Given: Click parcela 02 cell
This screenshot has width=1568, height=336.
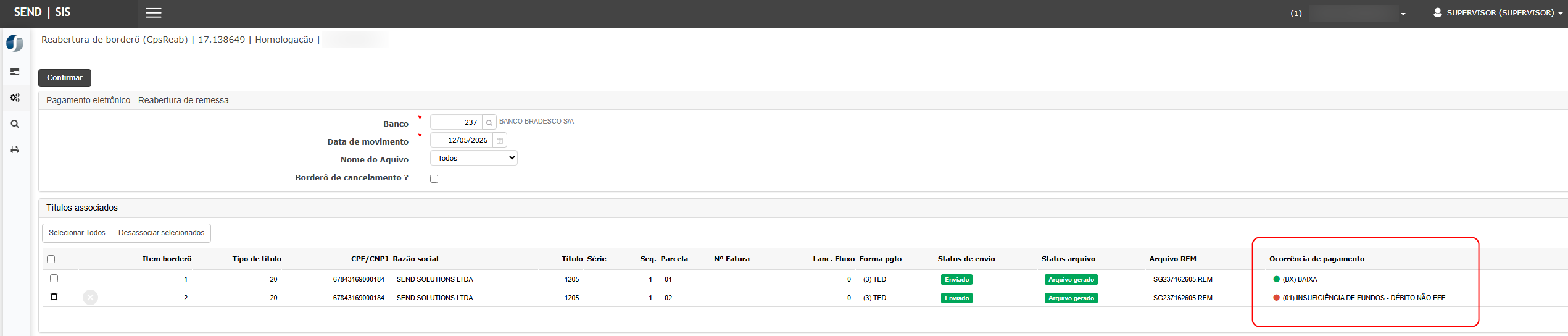Looking at the screenshot, I should (x=668, y=298).
